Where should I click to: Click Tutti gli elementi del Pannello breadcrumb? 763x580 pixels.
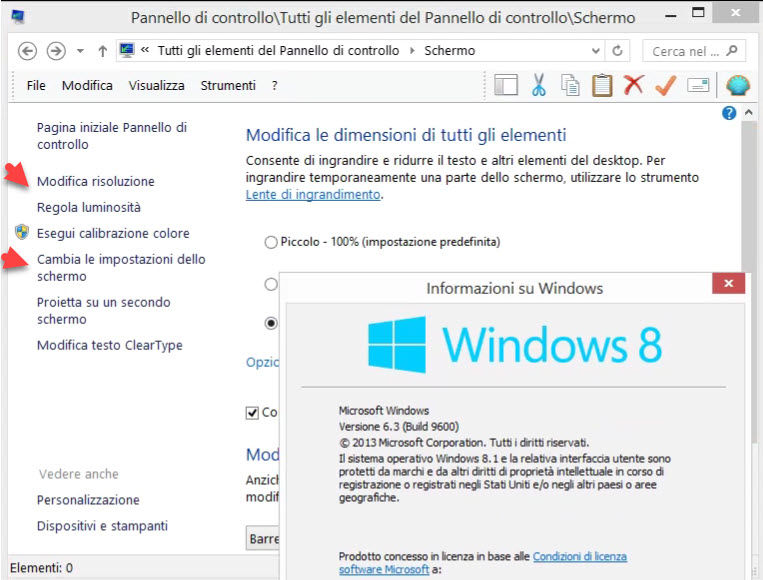278,51
